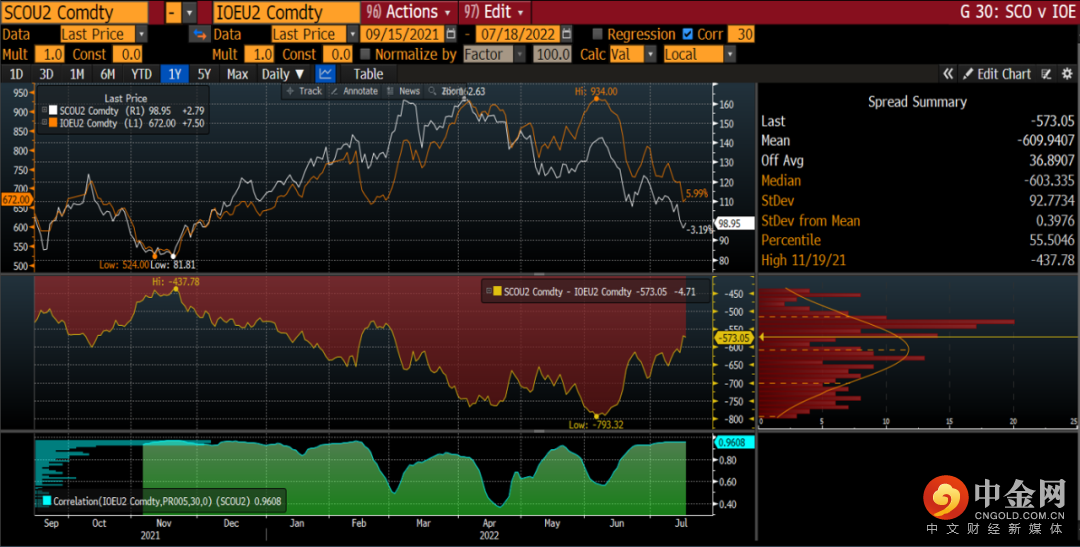1080x547 pixels.
Task: Expand the Daily periodicity dropdown
Action: coord(282,74)
